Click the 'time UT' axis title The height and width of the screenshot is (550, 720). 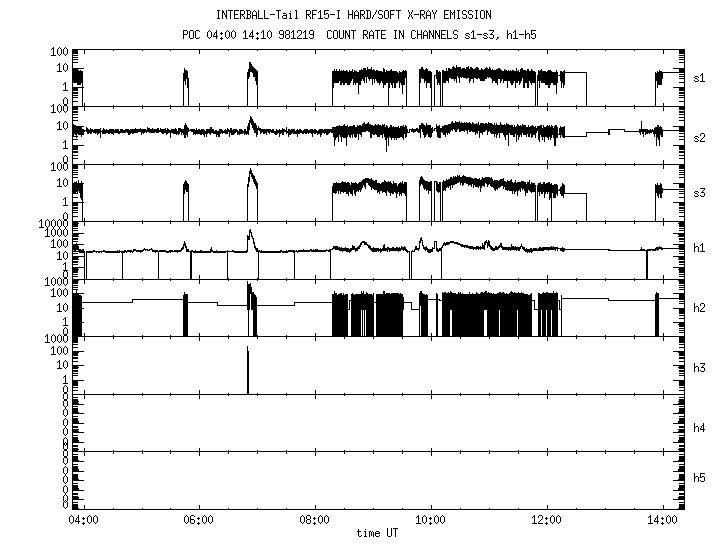378,534
